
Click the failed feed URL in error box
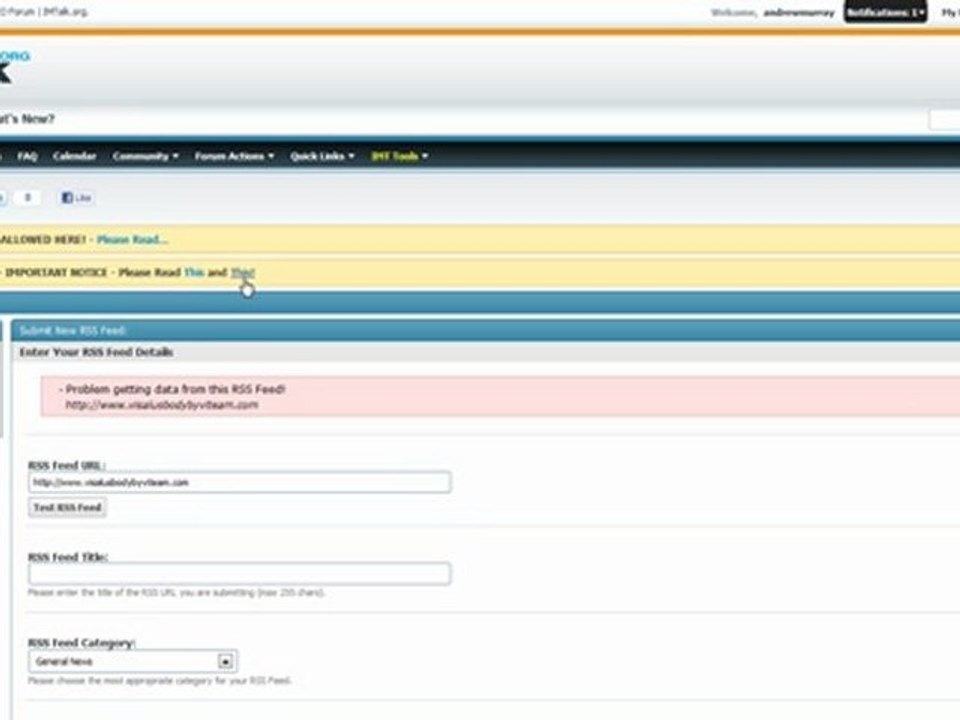[162, 405]
